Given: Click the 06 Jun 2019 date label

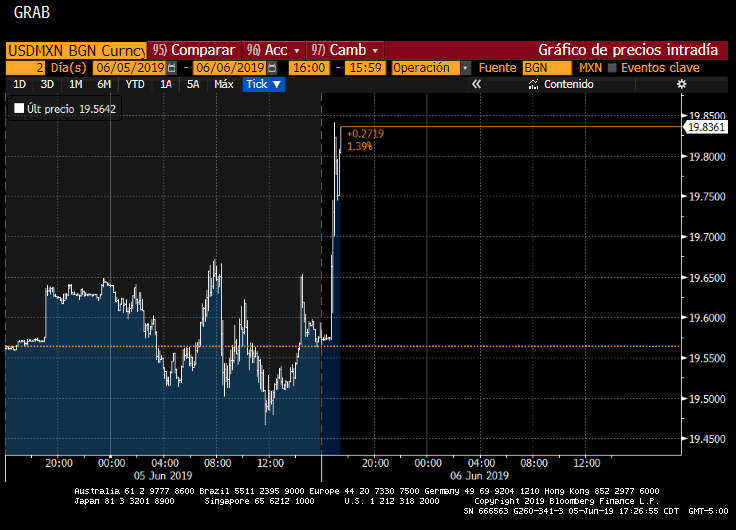Looking at the screenshot, I should click(x=479, y=476).
